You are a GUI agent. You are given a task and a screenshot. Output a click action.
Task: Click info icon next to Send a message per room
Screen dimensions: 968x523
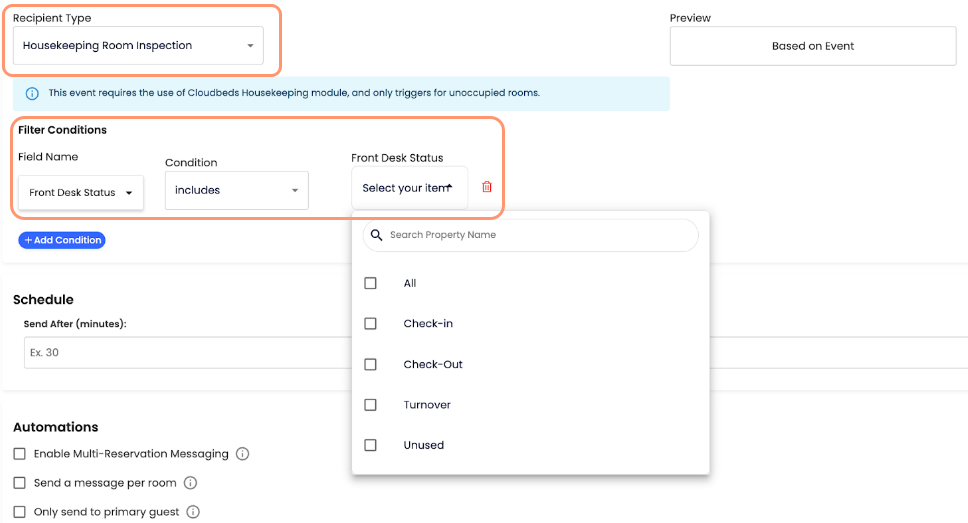click(190, 483)
